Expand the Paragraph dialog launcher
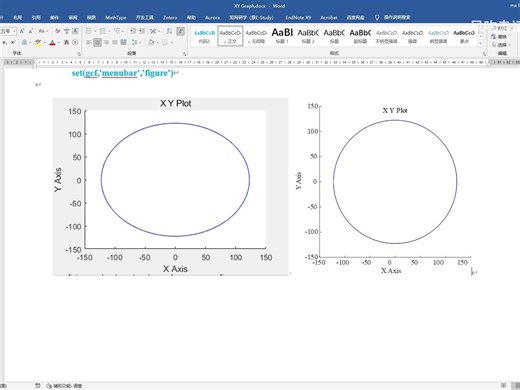 185,54
